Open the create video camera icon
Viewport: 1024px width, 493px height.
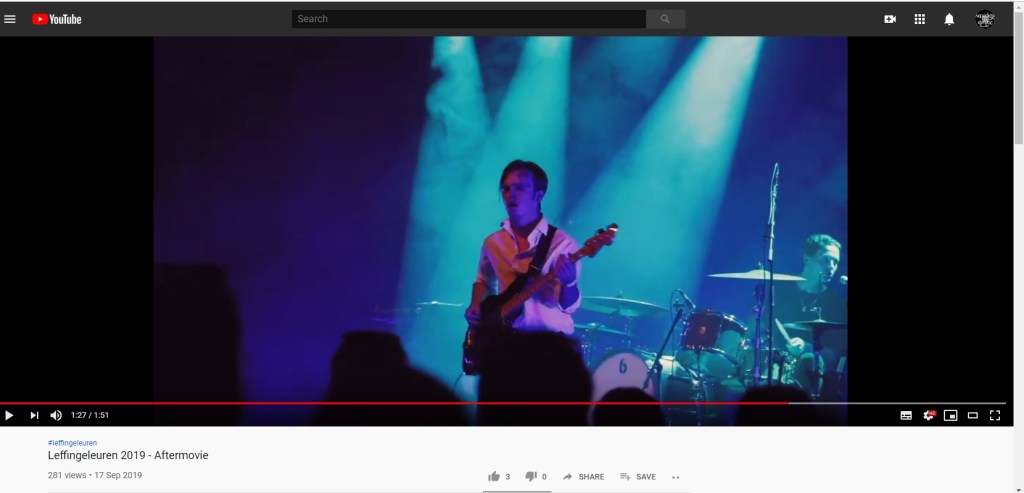(890, 19)
